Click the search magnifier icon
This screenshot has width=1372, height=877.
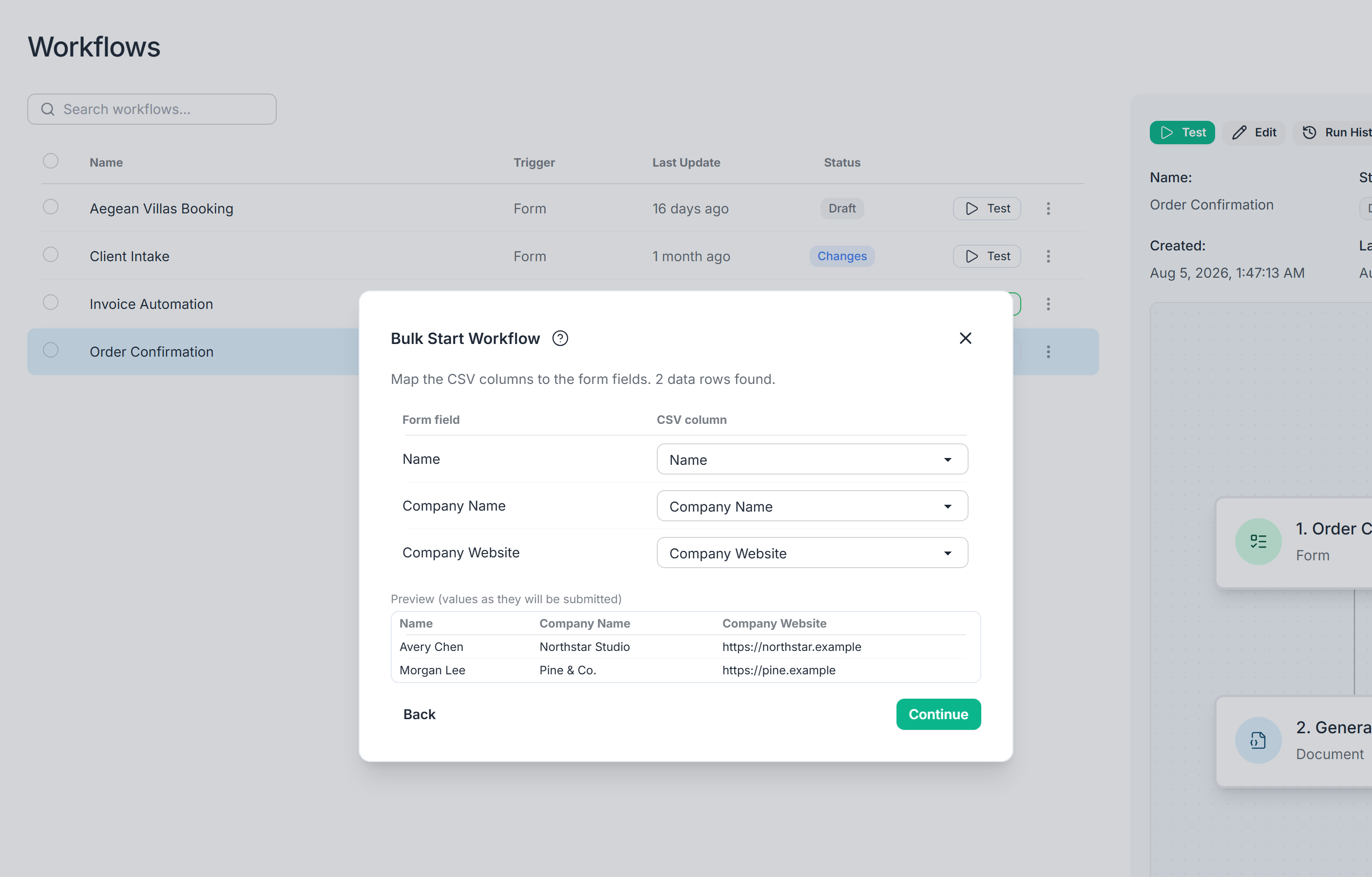[x=48, y=110]
